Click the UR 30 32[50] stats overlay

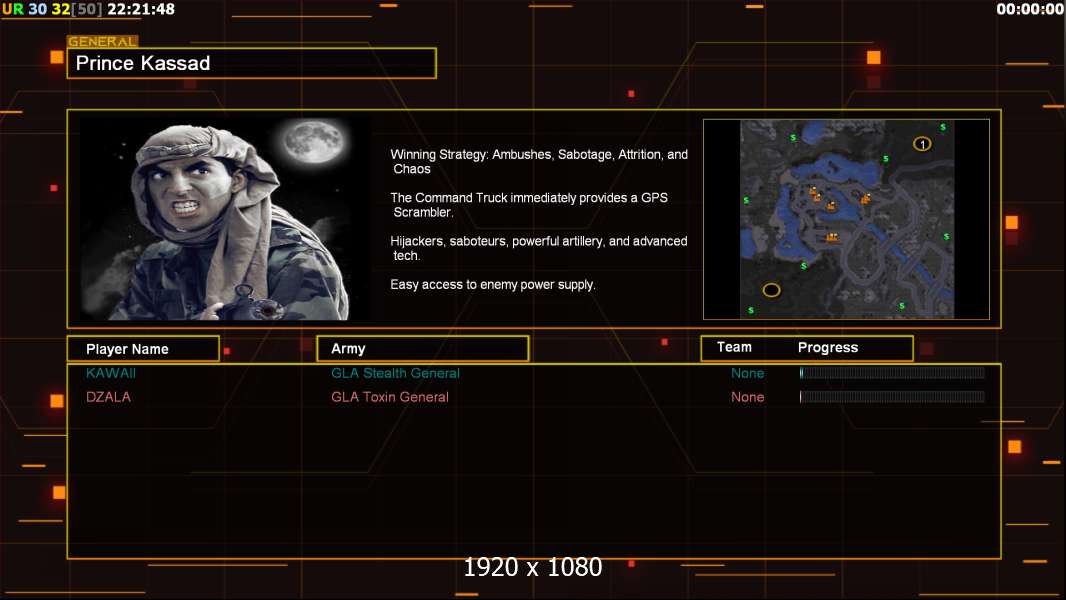click(52, 9)
